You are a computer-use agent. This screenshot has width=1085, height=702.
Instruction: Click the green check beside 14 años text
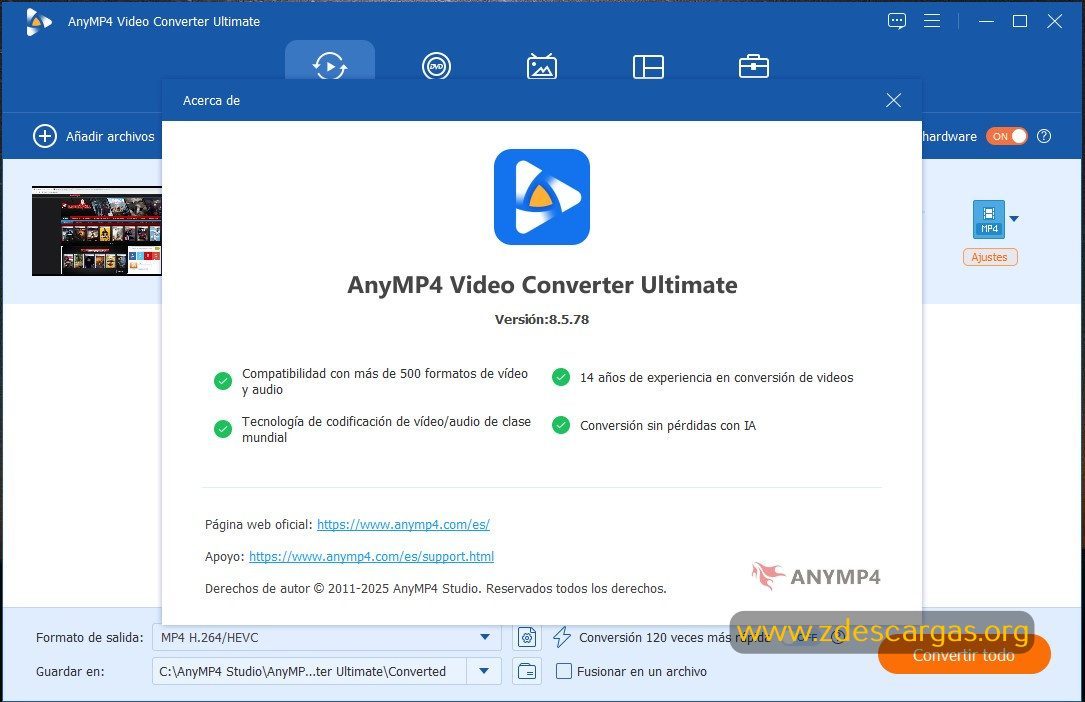coord(560,377)
